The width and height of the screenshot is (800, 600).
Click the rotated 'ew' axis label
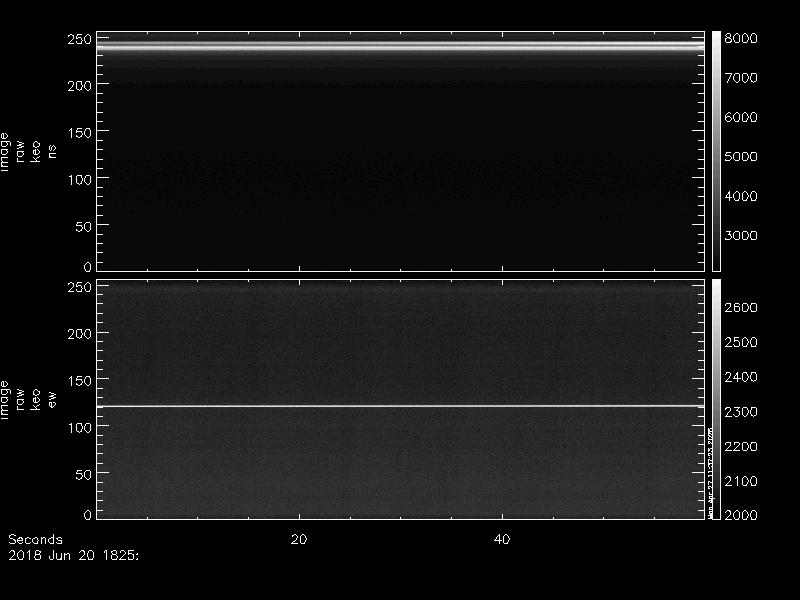52,399
